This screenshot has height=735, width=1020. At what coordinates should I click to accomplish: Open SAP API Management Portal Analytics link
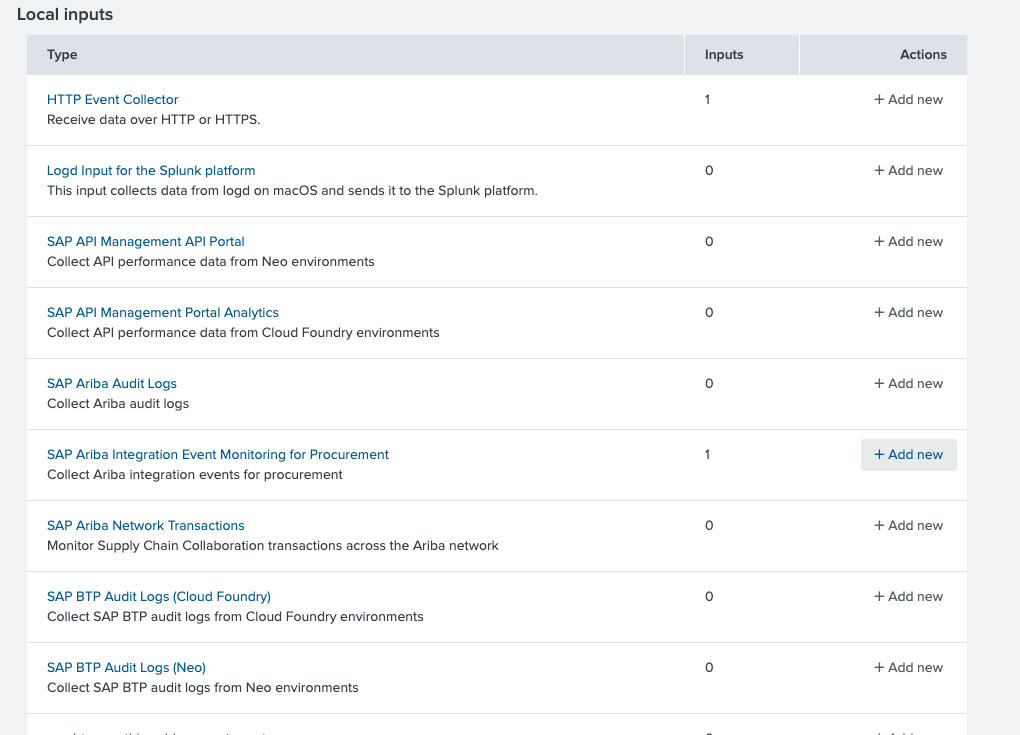point(162,313)
